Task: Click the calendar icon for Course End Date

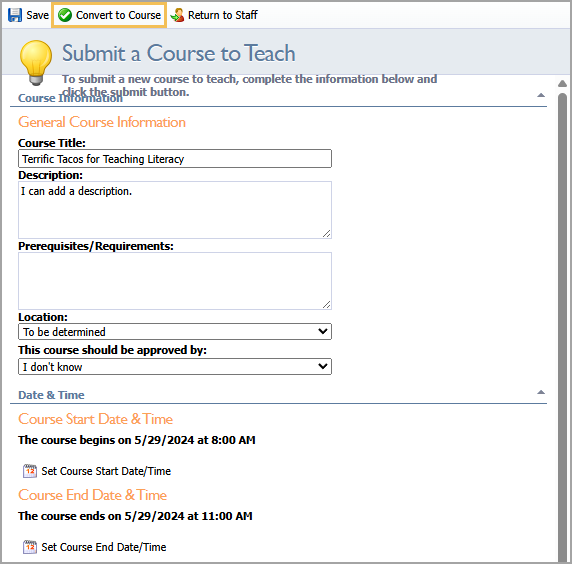Action: pyautogui.click(x=30, y=547)
